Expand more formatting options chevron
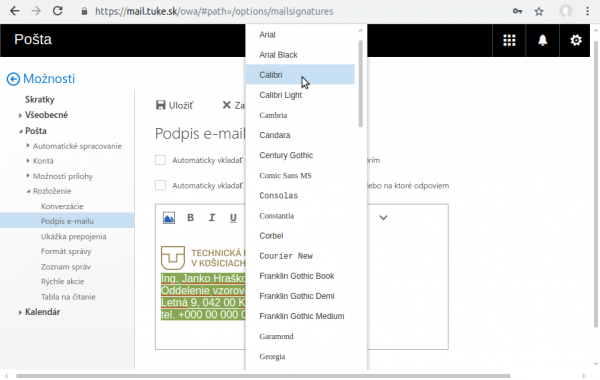600x380 pixels. [x=383, y=218]
